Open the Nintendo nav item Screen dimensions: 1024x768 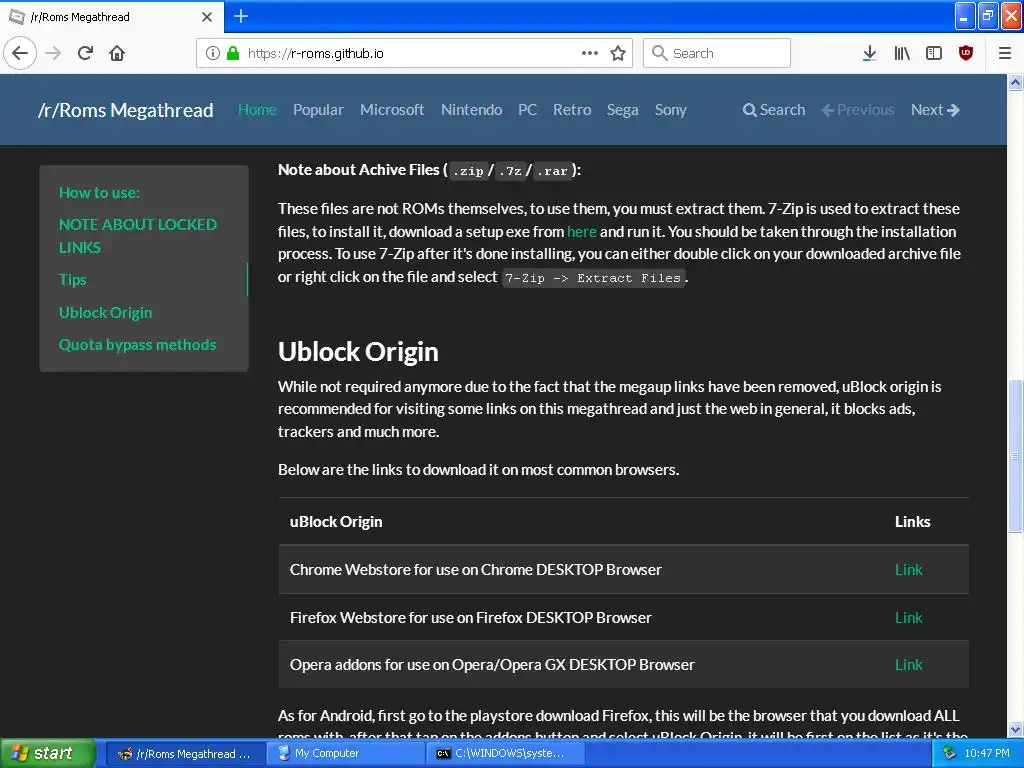(x=472, y=110)
